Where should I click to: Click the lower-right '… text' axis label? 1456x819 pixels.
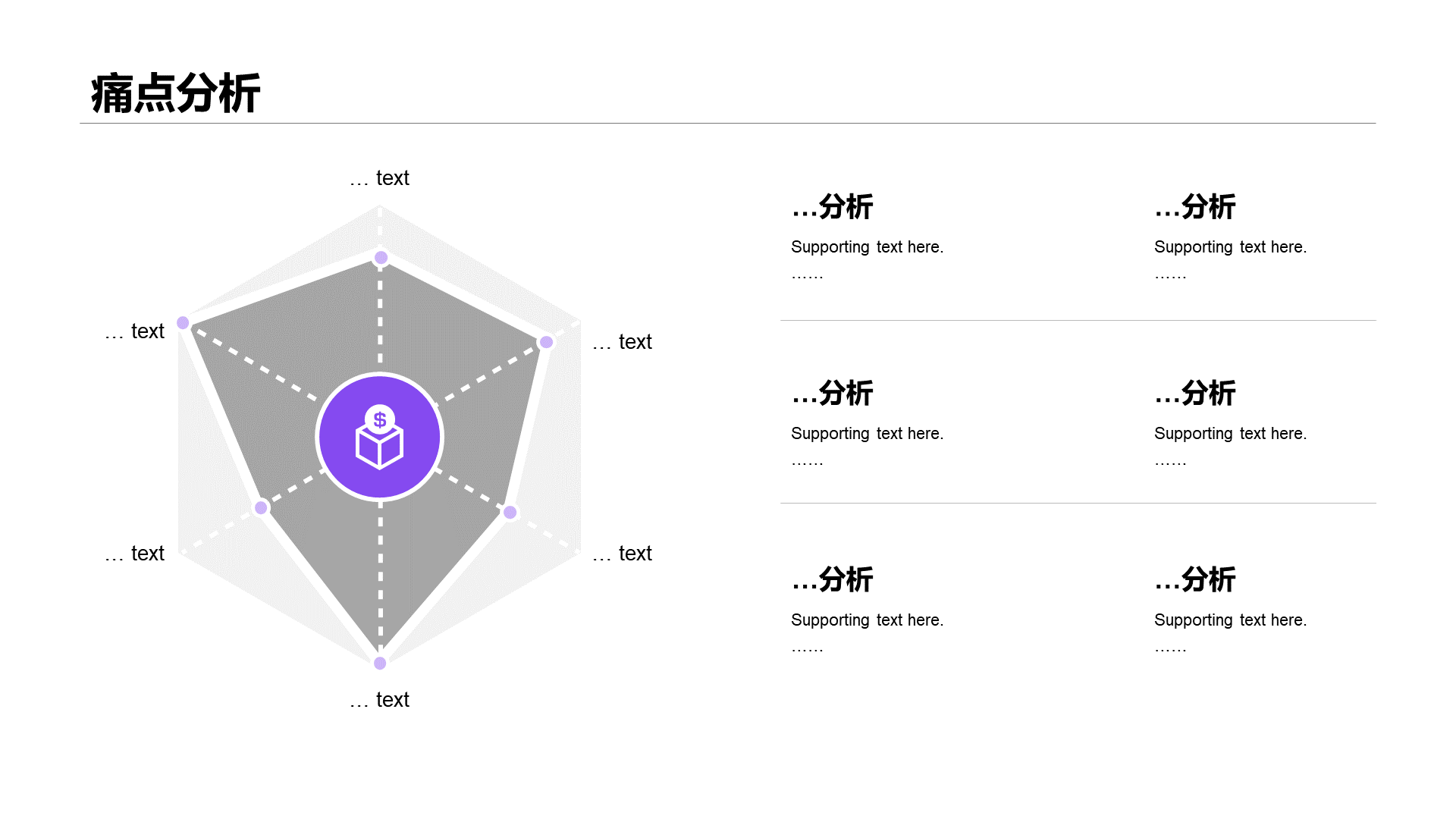click(622, 554)
